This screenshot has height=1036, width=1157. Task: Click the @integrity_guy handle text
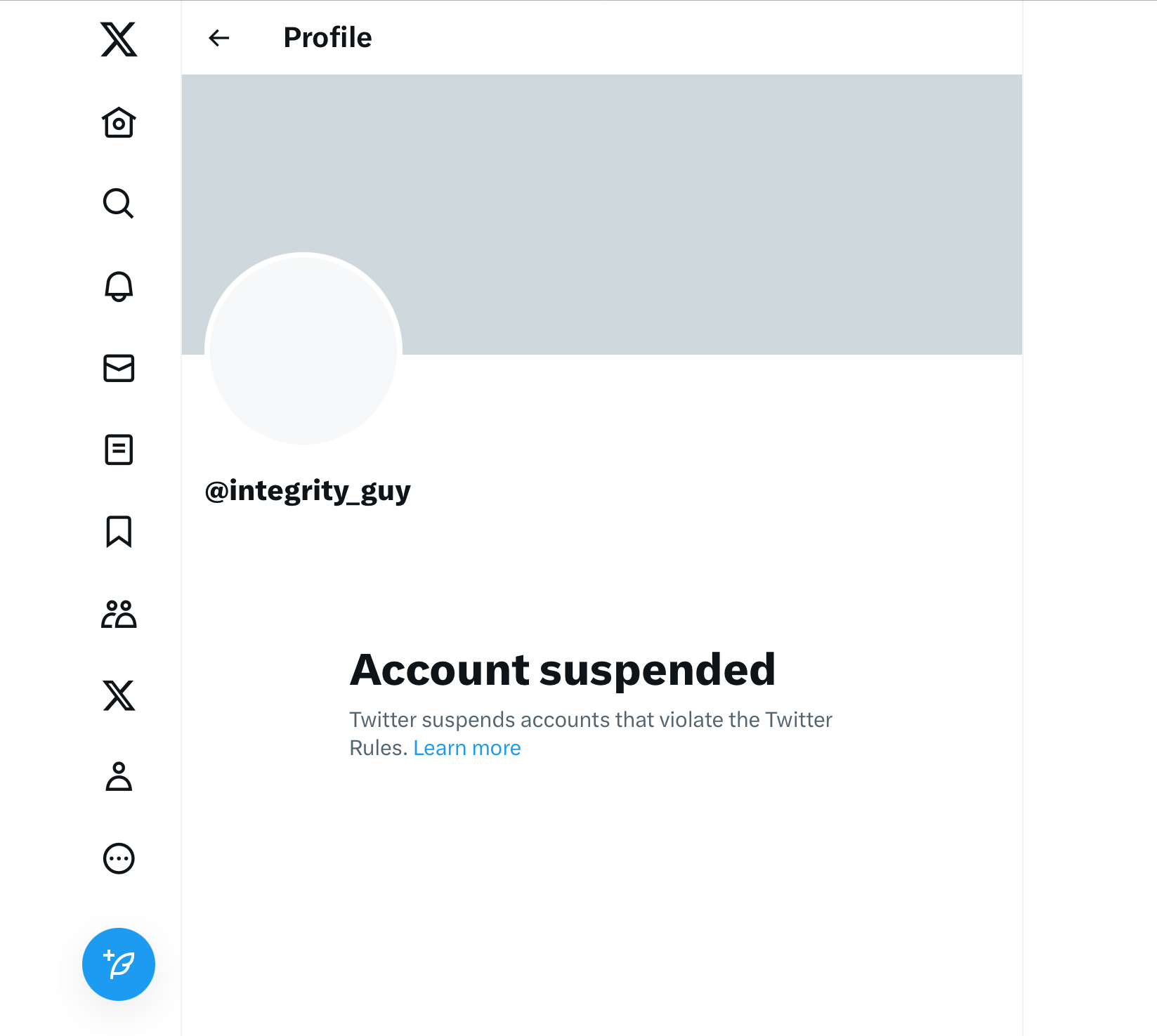click(x=308, y=491)
